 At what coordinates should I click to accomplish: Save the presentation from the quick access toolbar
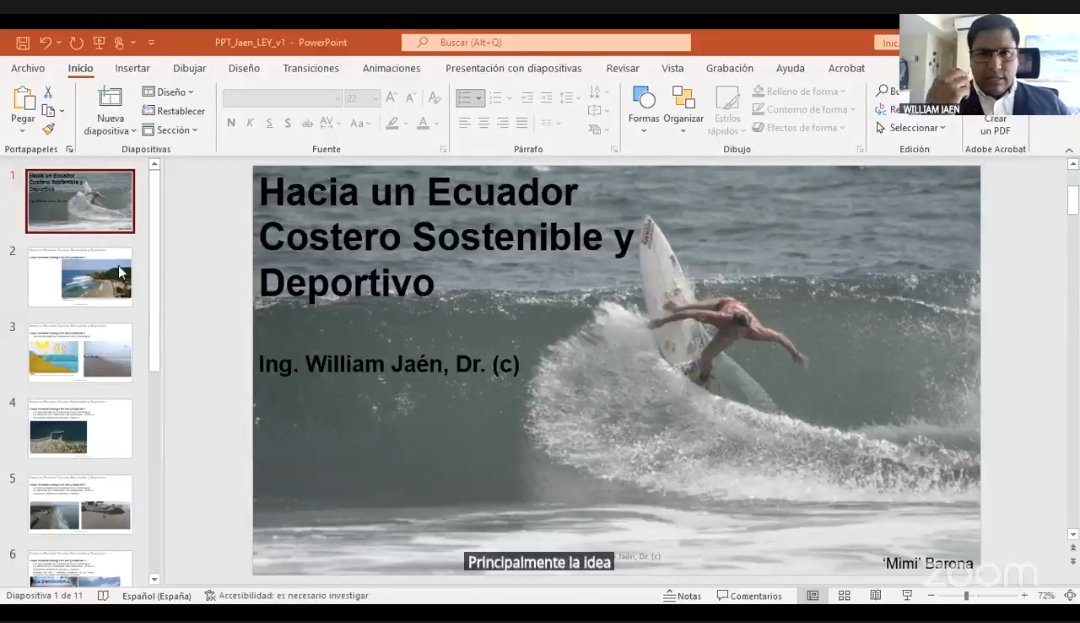(23, 43)
